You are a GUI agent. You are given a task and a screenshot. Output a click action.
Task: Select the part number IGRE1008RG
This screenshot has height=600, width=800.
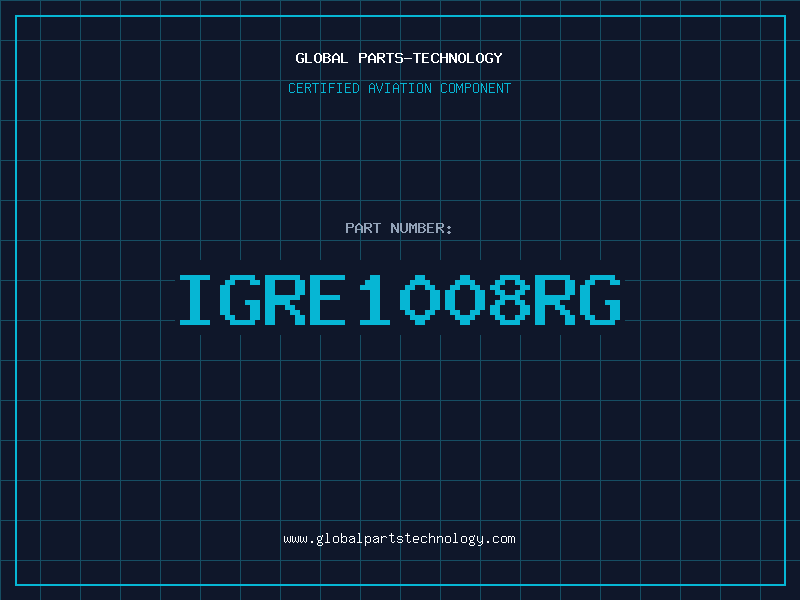pyautogui.click(x=400, y=300)
